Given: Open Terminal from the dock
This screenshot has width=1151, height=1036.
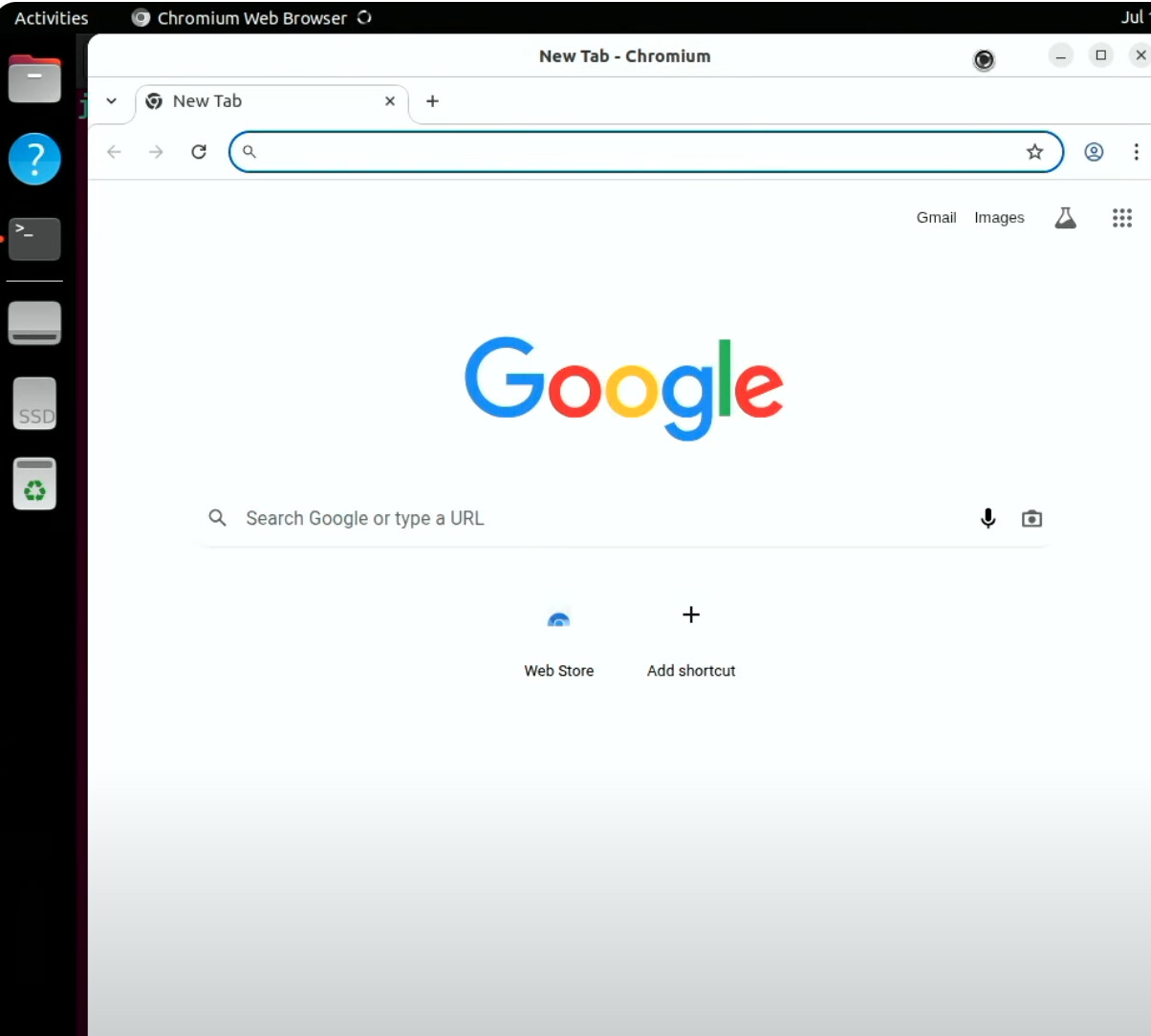Looking at the screenshot, I should click(x=35, y=239).
